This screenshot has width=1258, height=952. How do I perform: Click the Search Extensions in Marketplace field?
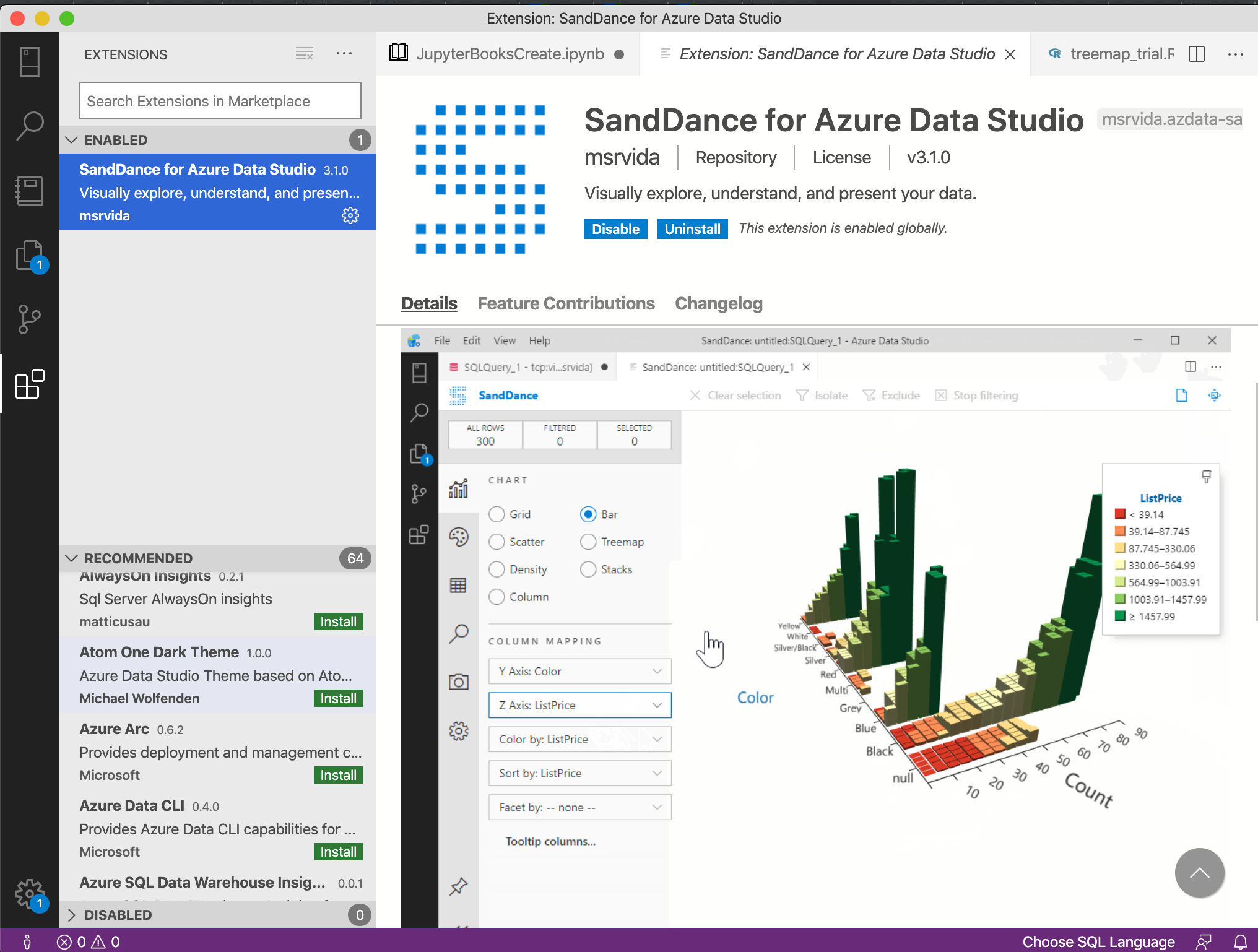point(220,100)
